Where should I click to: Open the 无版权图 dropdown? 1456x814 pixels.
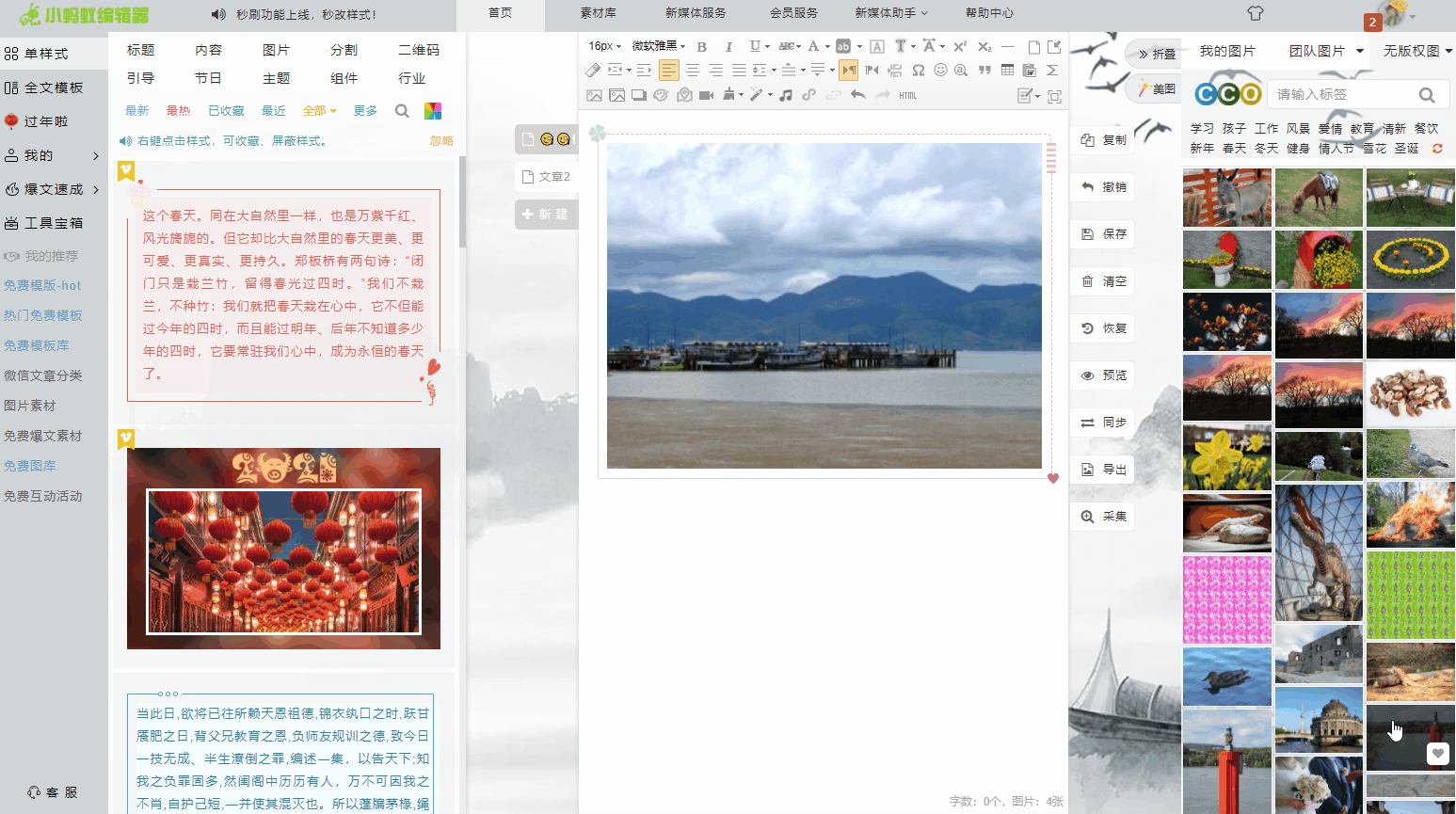(1418, 51)
